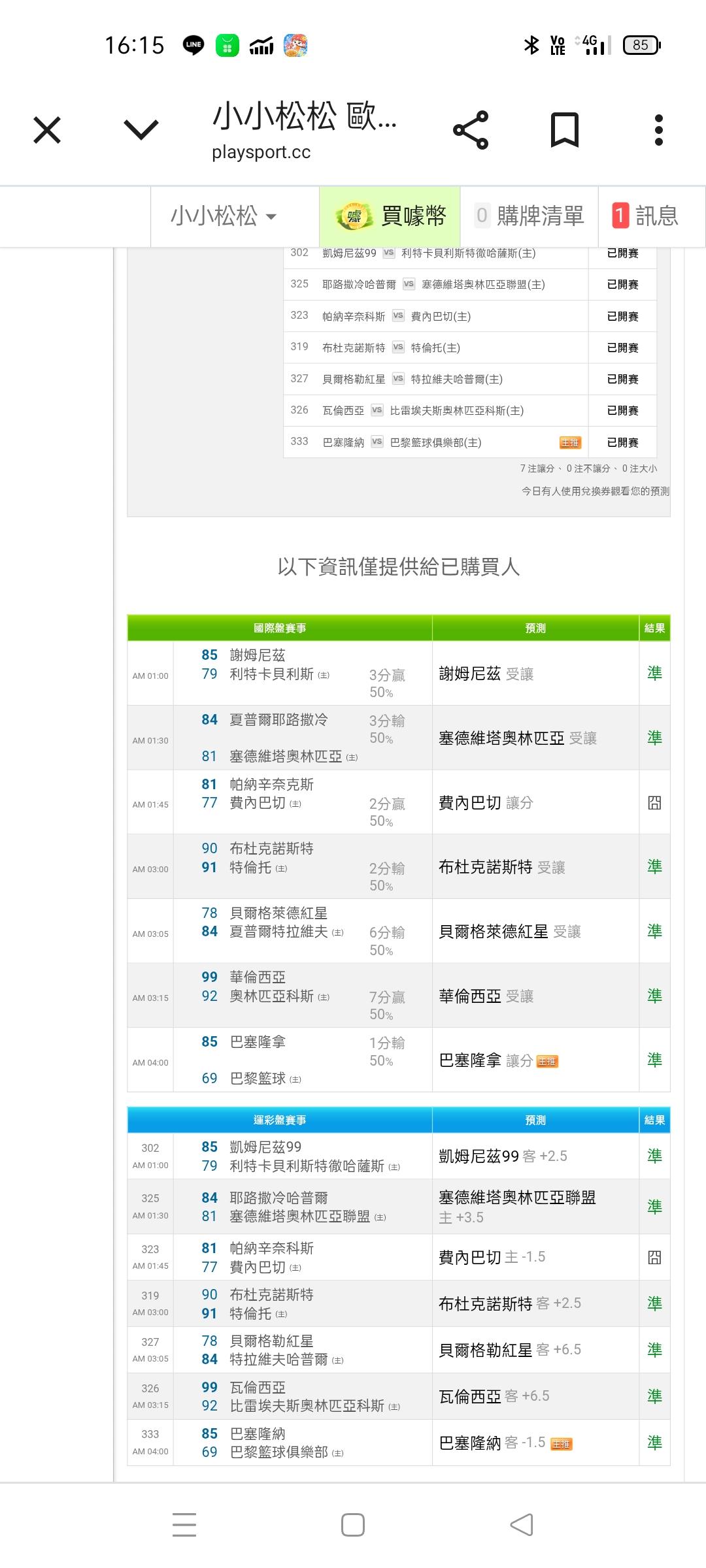Click 已開賽 status for game 325
706x1568 pixels.
coord(622,284)
